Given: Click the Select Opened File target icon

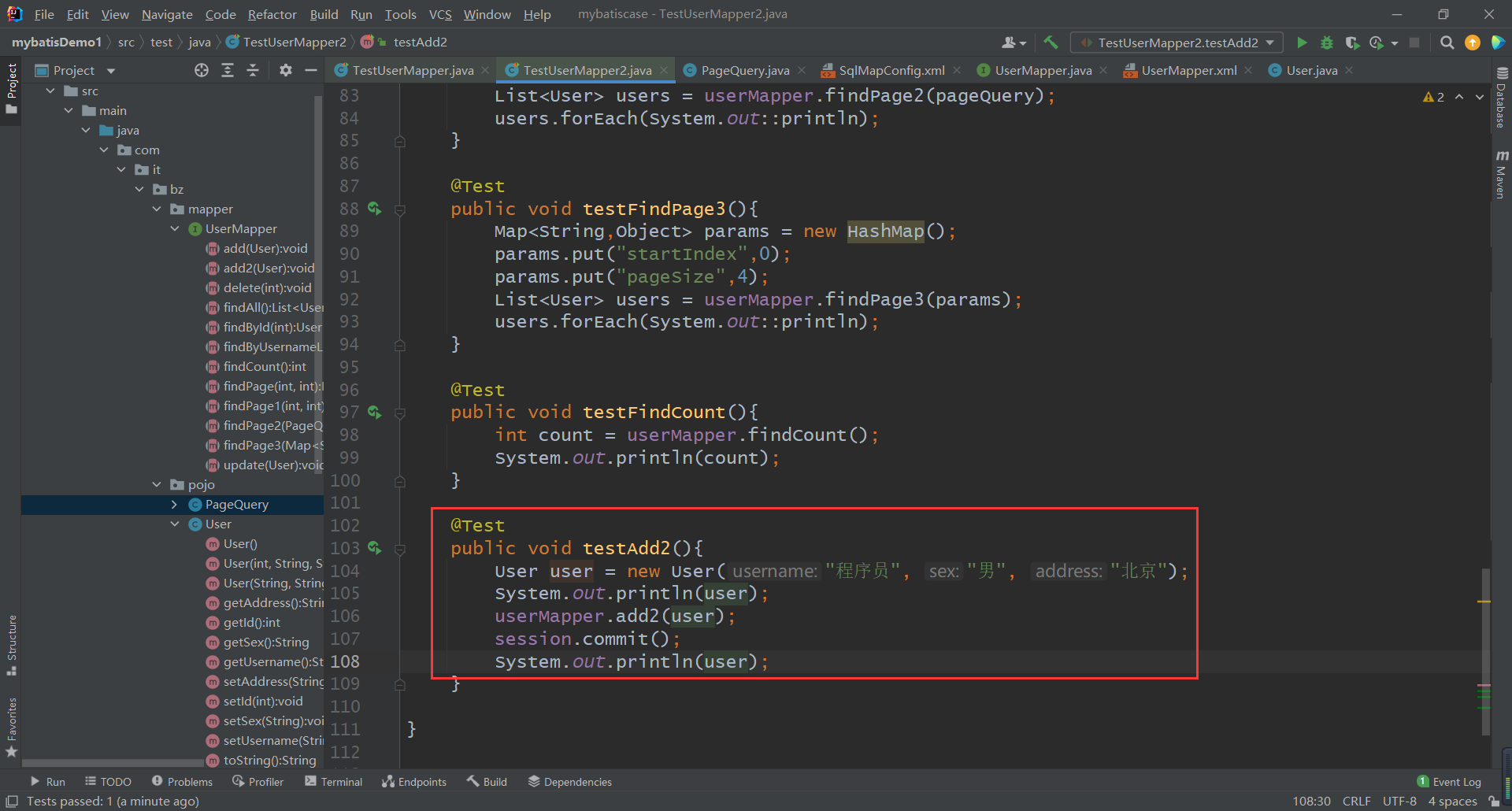Looking at the screenshot, I should coord(202,71).
